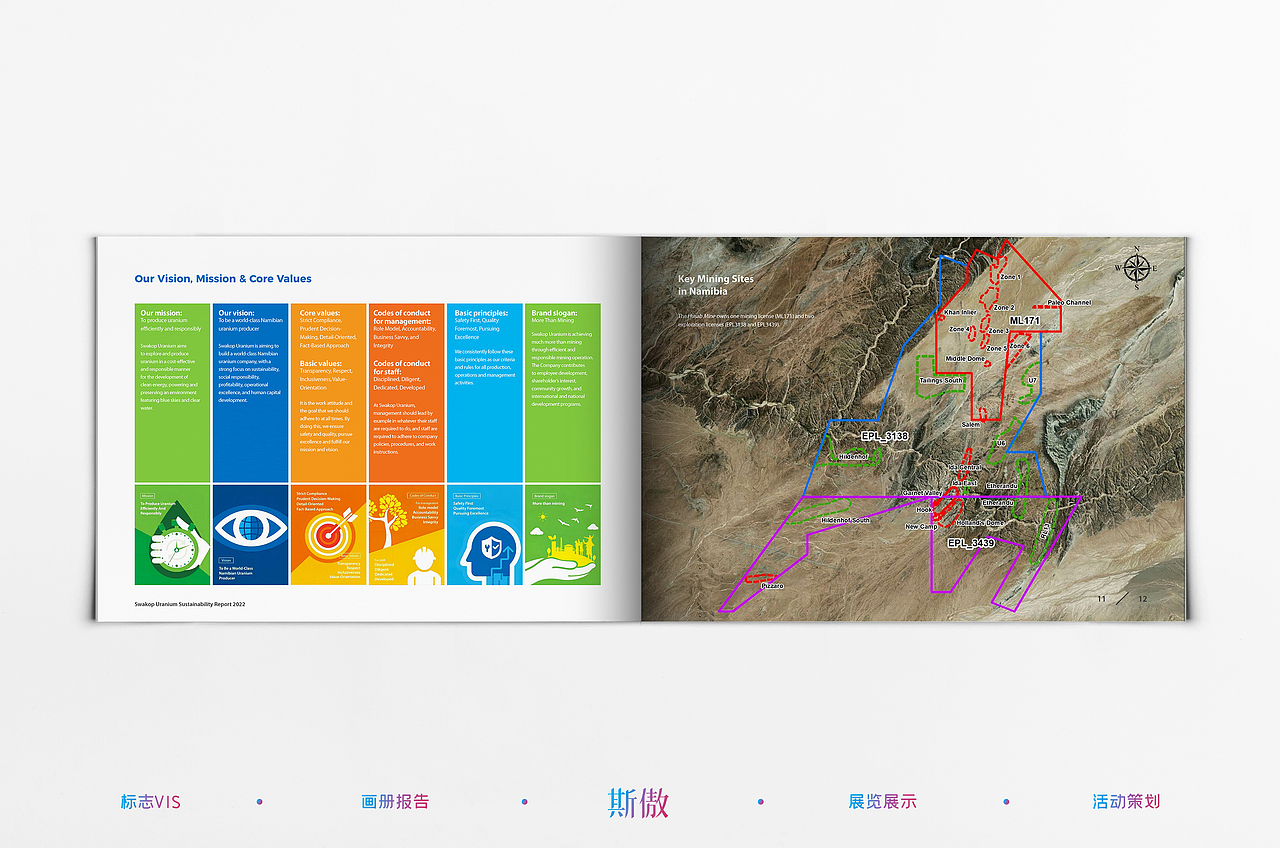
Task: Click the 'Hook' map label
Action: 924,509
